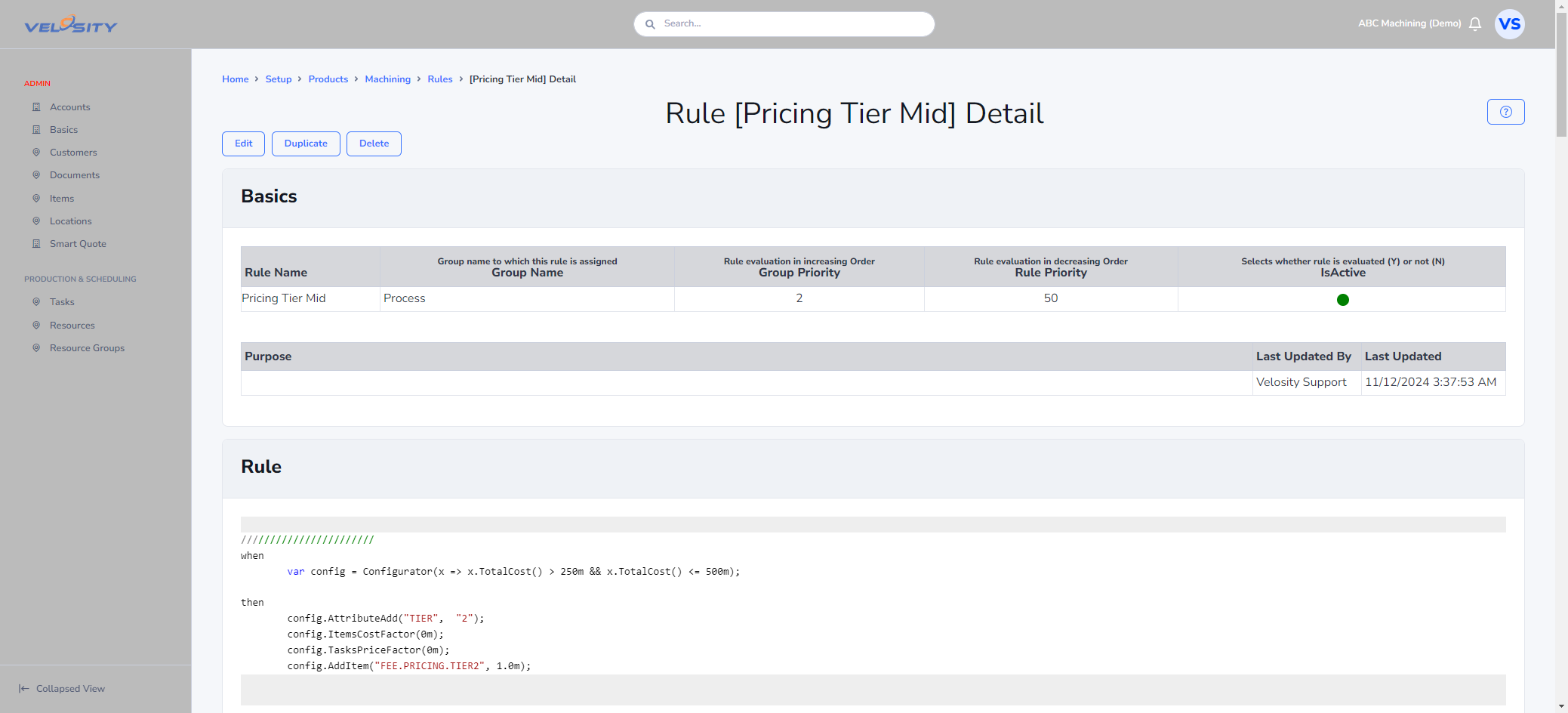Screen dimensions: 1568x713
Task: Click the Edit button
Action: pos(243,144)
